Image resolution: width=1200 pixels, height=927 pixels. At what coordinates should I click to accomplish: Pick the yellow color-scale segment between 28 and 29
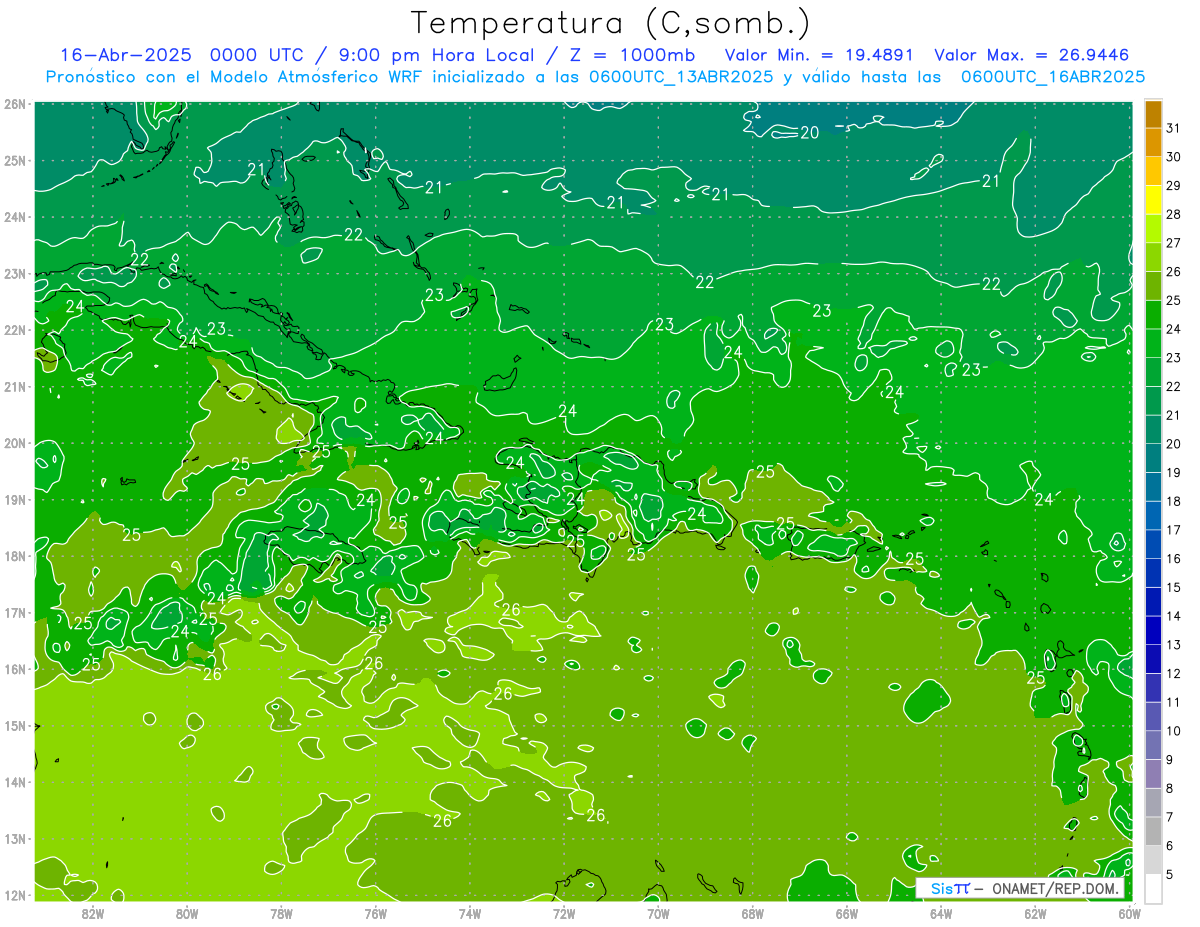(x=1153, y=200)
